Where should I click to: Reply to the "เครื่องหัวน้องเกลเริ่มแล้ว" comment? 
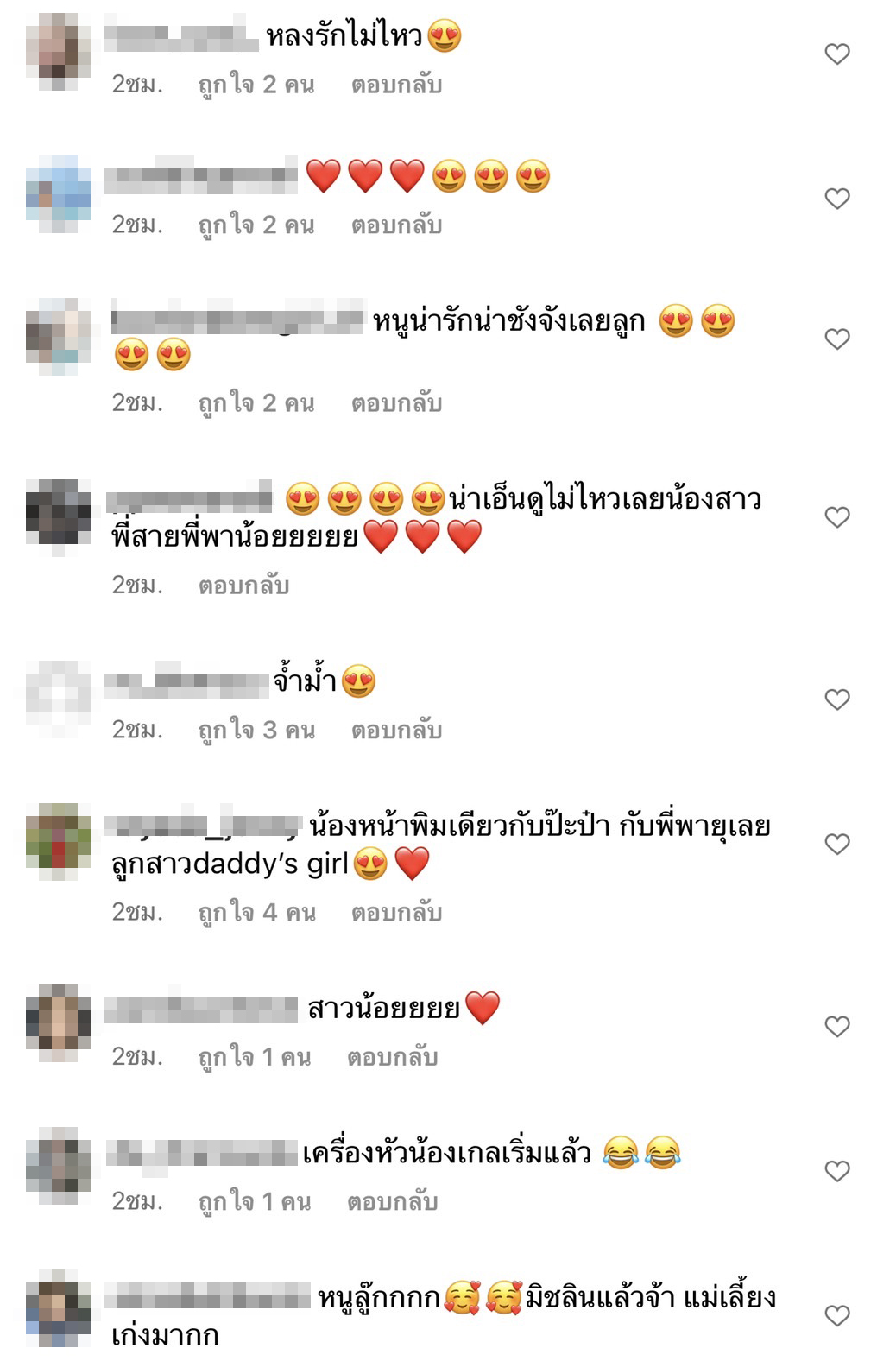coord(393,1201)
